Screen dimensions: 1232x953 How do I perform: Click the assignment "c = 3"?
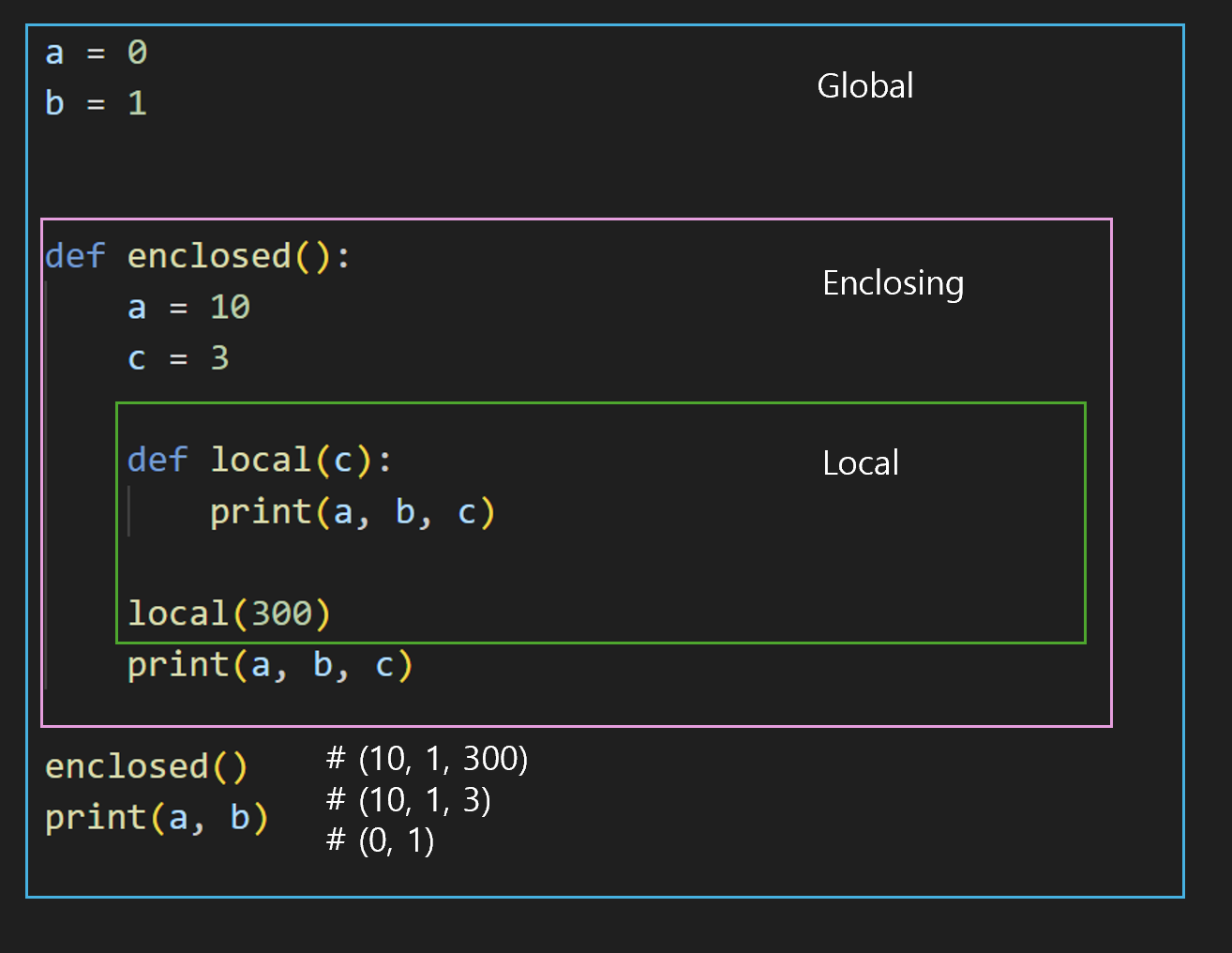click(178, 358)
